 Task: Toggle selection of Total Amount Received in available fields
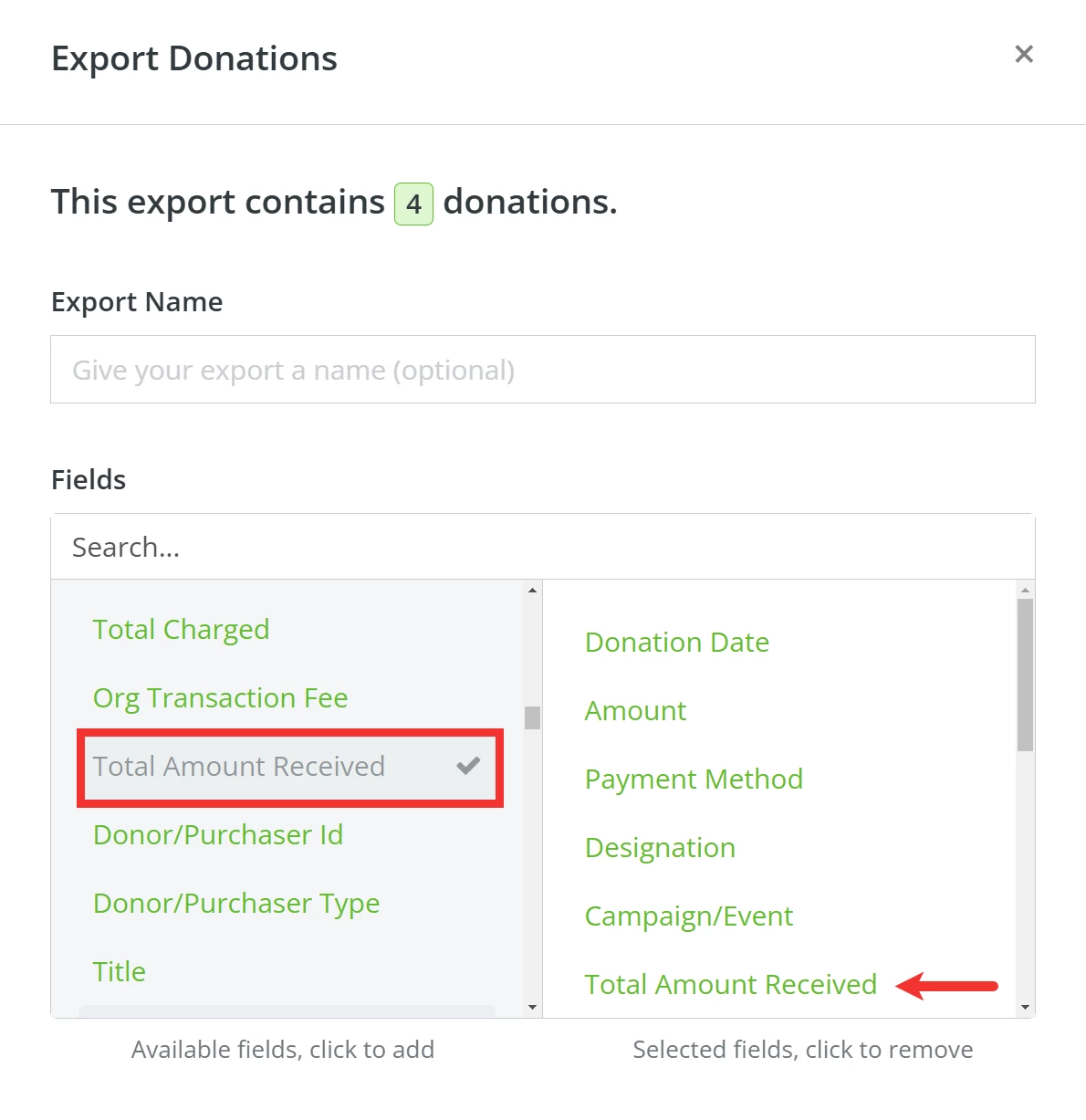[238, 767]
